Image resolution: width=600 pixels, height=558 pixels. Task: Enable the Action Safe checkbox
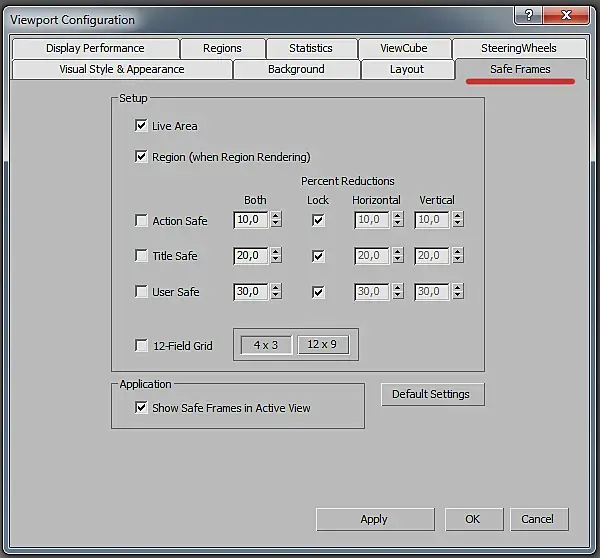point(141,220)
